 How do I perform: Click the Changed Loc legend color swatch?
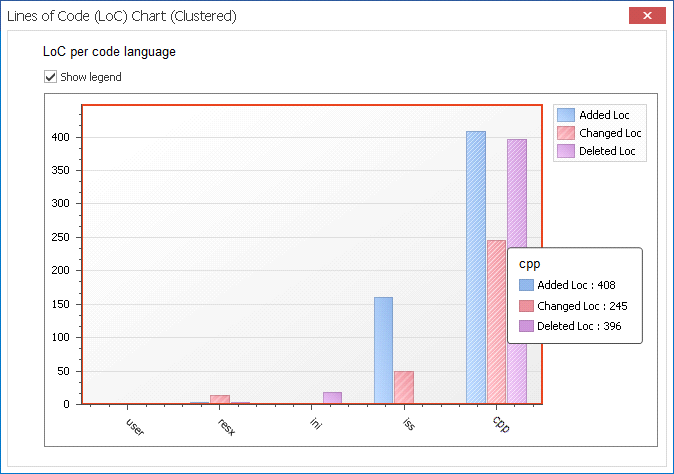tap(566, 133)
